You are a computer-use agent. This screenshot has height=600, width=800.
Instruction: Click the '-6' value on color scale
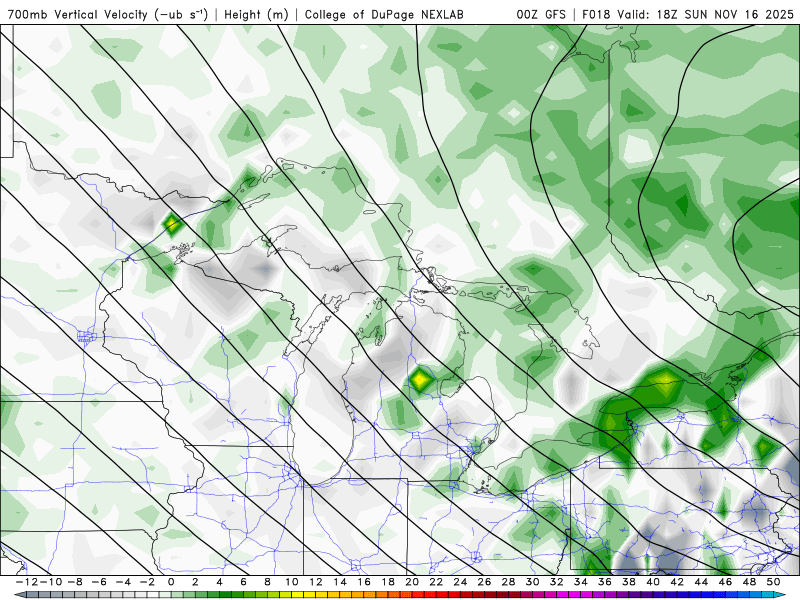(x=99, y=582)
